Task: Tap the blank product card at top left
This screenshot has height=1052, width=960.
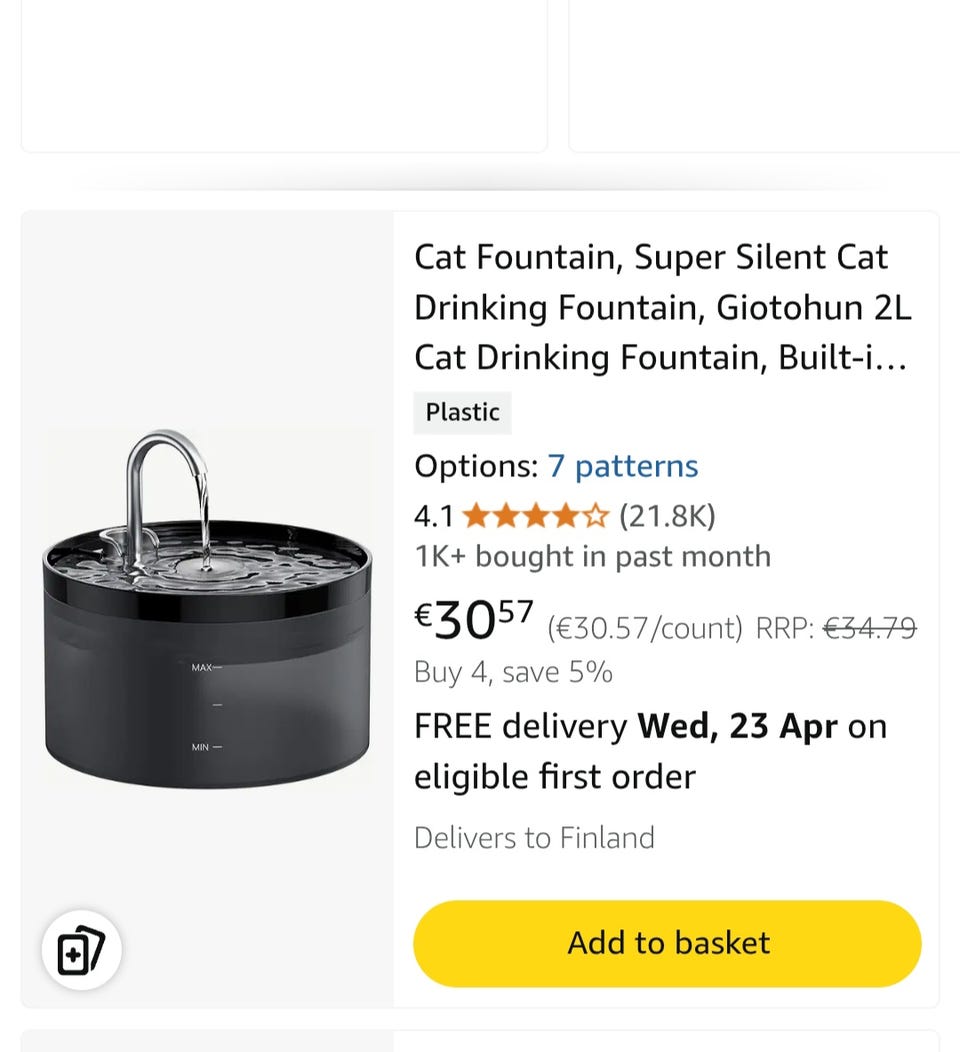Action: point(284,75)
